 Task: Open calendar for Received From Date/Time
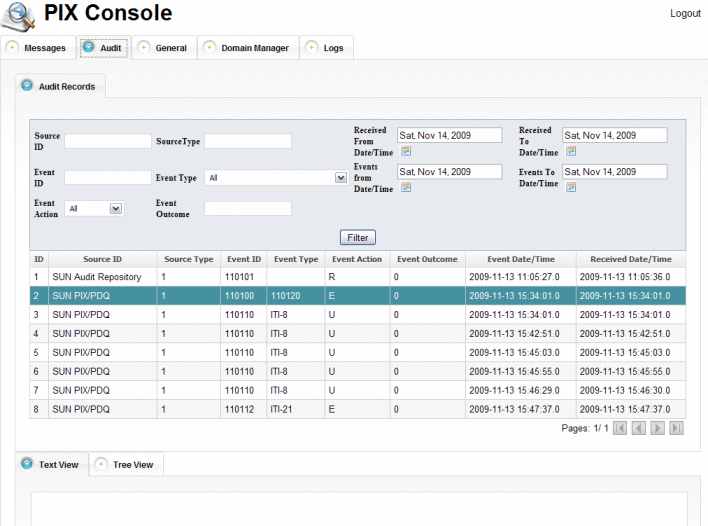[x=406, y=151]
